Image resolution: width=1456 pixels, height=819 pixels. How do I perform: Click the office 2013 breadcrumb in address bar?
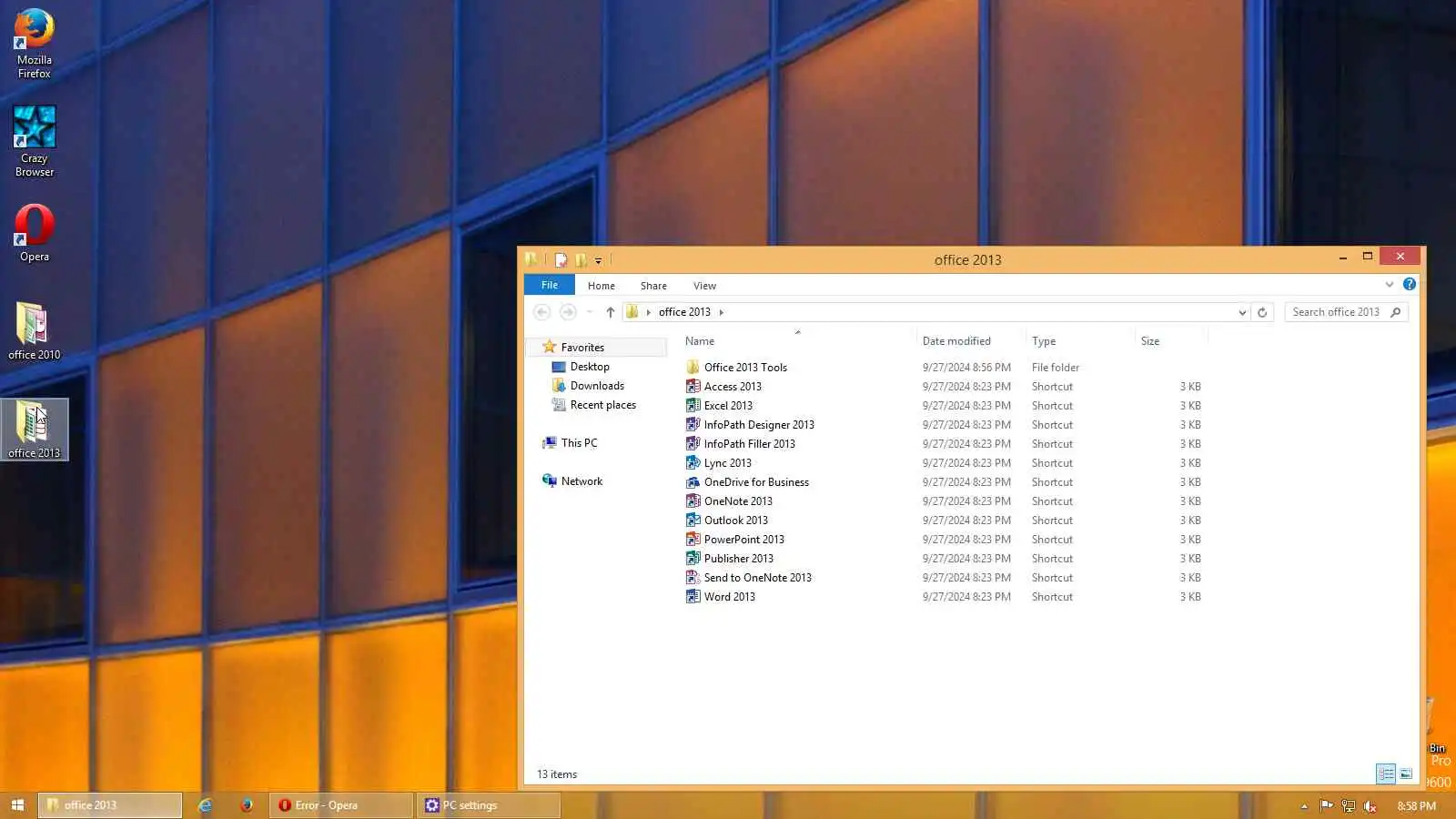pos(684,312)
